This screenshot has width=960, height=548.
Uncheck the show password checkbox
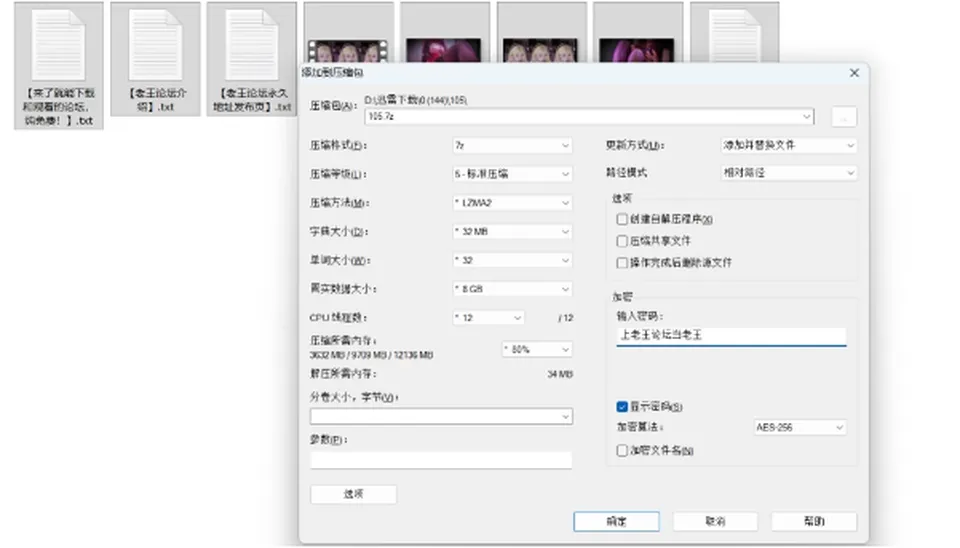click(x=622, y=407)
